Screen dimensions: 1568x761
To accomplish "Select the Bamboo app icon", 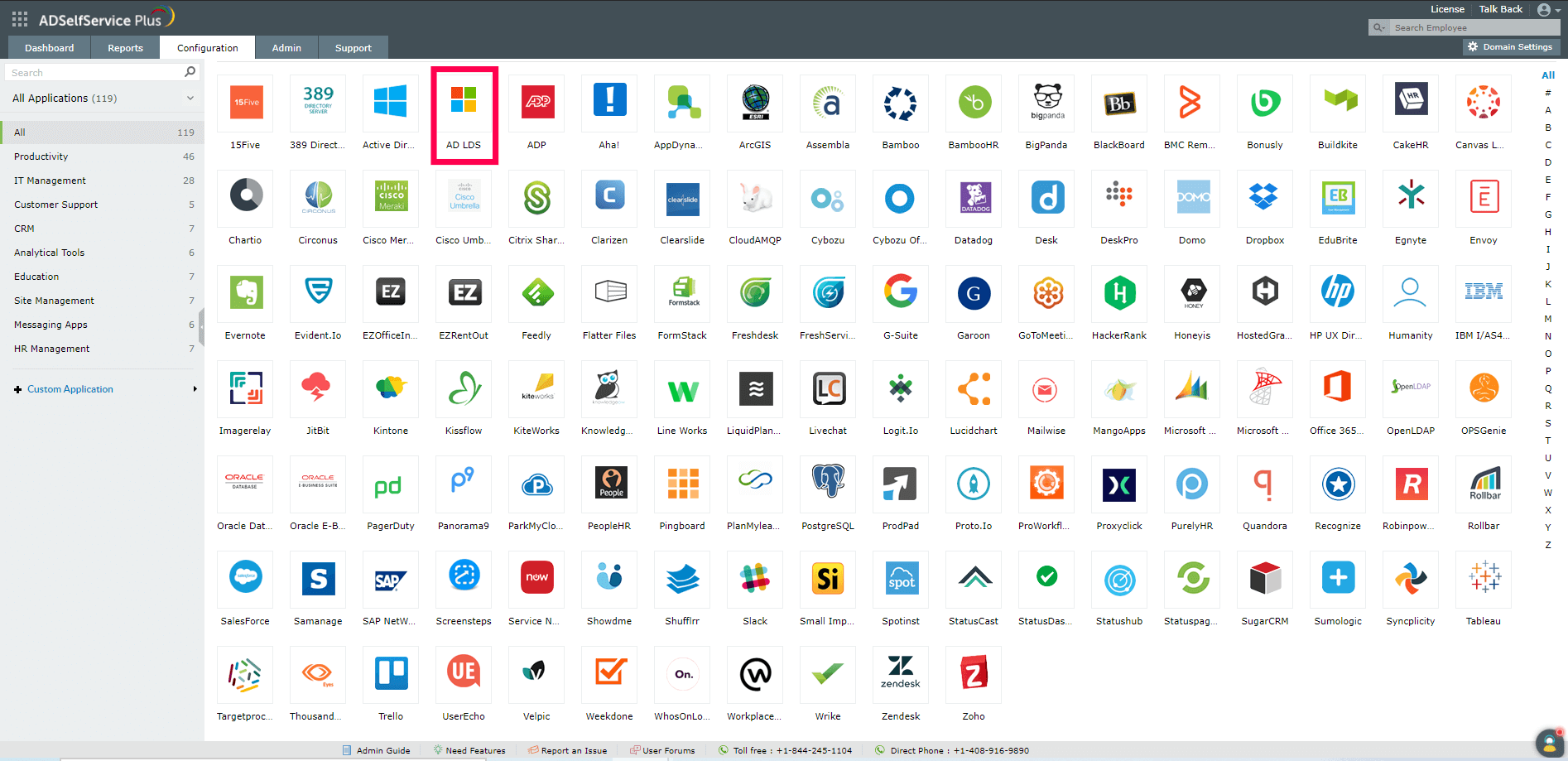I will pos(902,103).
